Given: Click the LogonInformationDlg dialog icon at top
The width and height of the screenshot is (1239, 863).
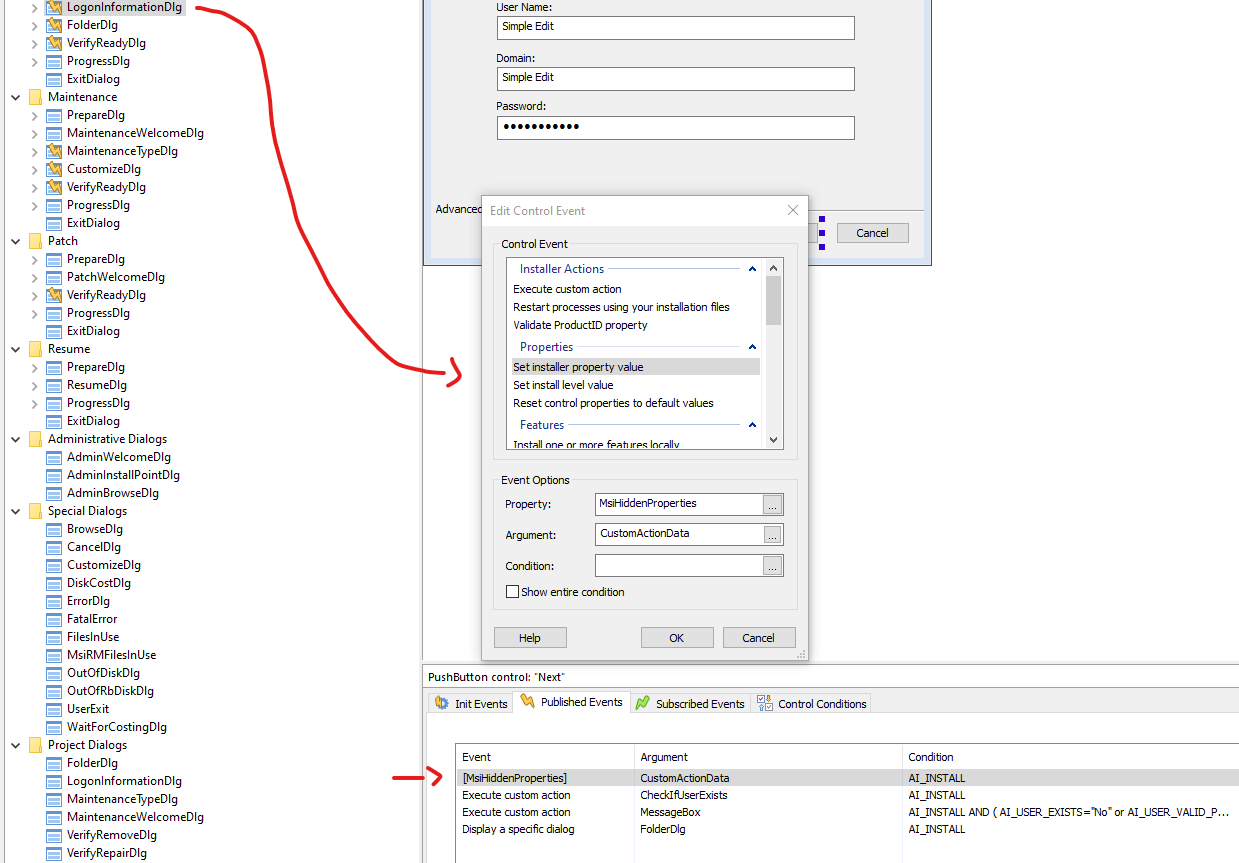Looking at the screenshot, I should point(54,7).
